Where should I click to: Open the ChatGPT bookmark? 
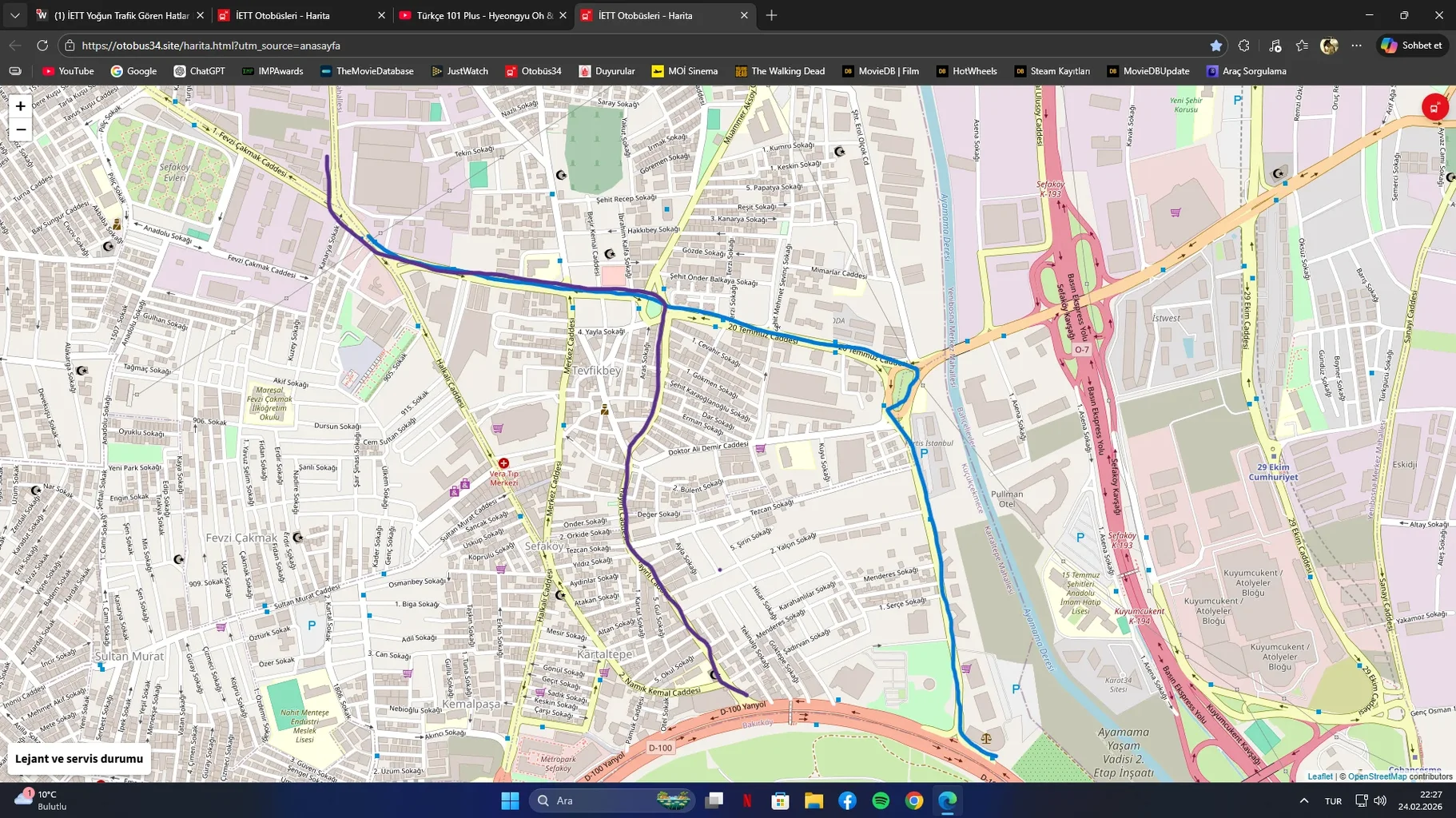pos(201,71)
